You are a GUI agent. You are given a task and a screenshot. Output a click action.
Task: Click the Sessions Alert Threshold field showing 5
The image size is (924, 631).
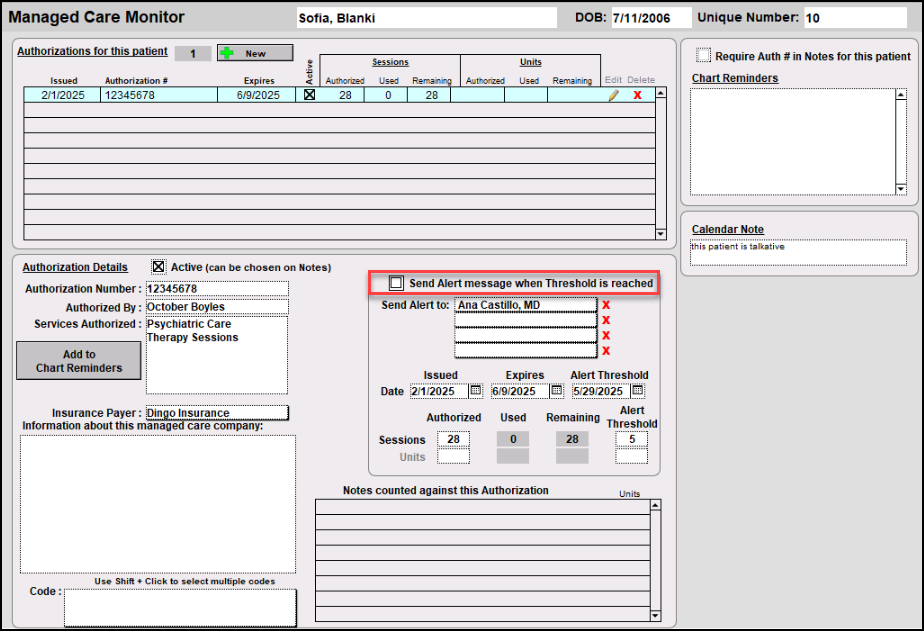pos(631,440)
